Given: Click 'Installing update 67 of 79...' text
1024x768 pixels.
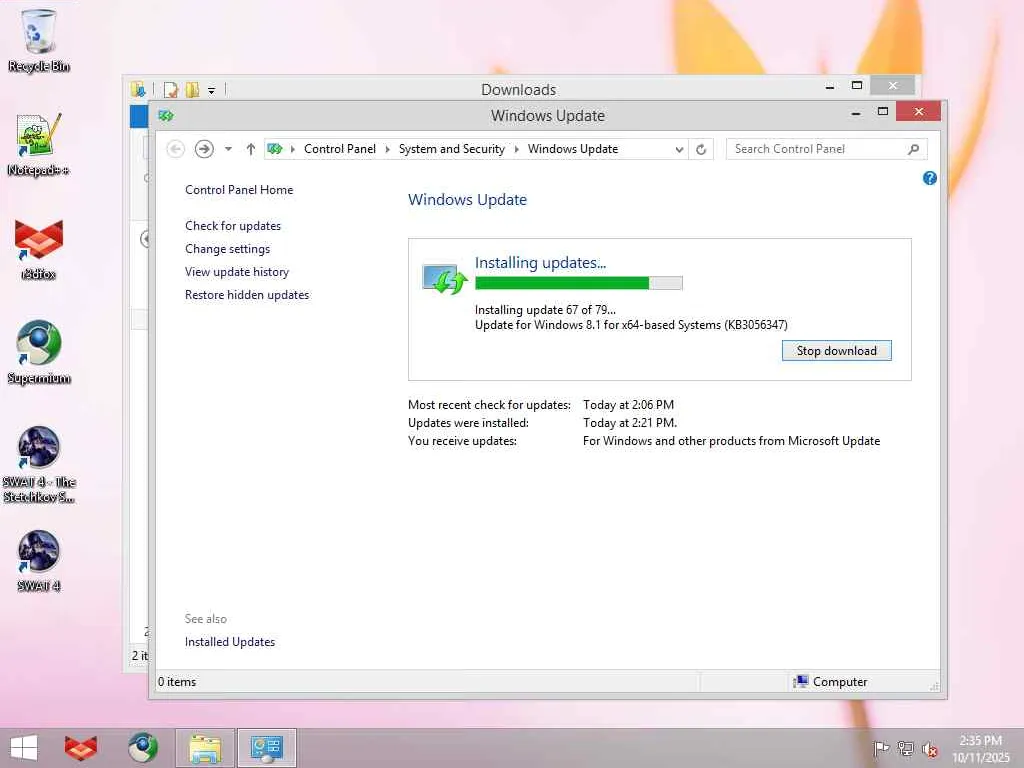Looking at the screenshot, I should (545, 310).
